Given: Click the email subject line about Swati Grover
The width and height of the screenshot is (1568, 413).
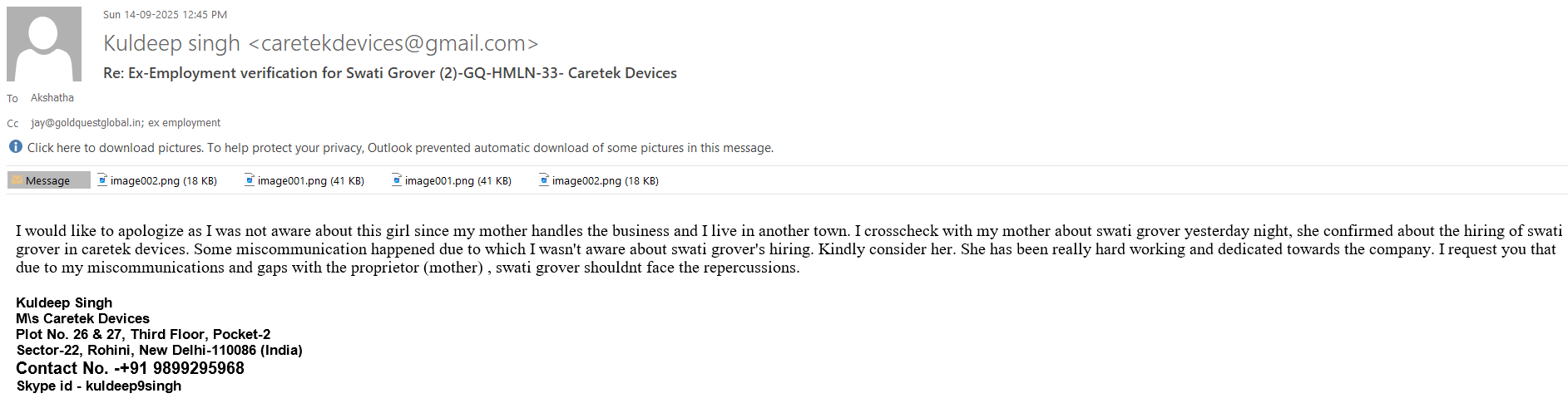Looking at the screenshot, I should [389, 73].
